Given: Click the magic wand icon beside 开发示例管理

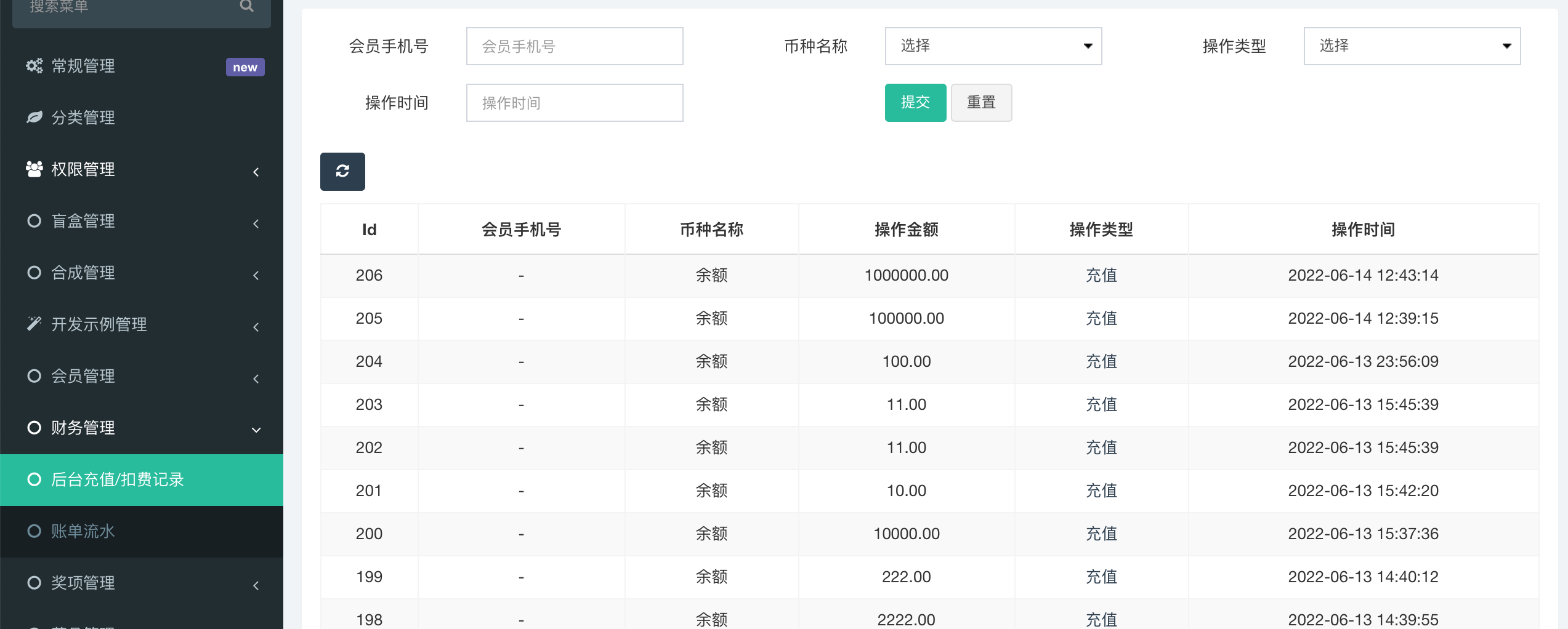Looking at the screenshot, I should [34, 324].
